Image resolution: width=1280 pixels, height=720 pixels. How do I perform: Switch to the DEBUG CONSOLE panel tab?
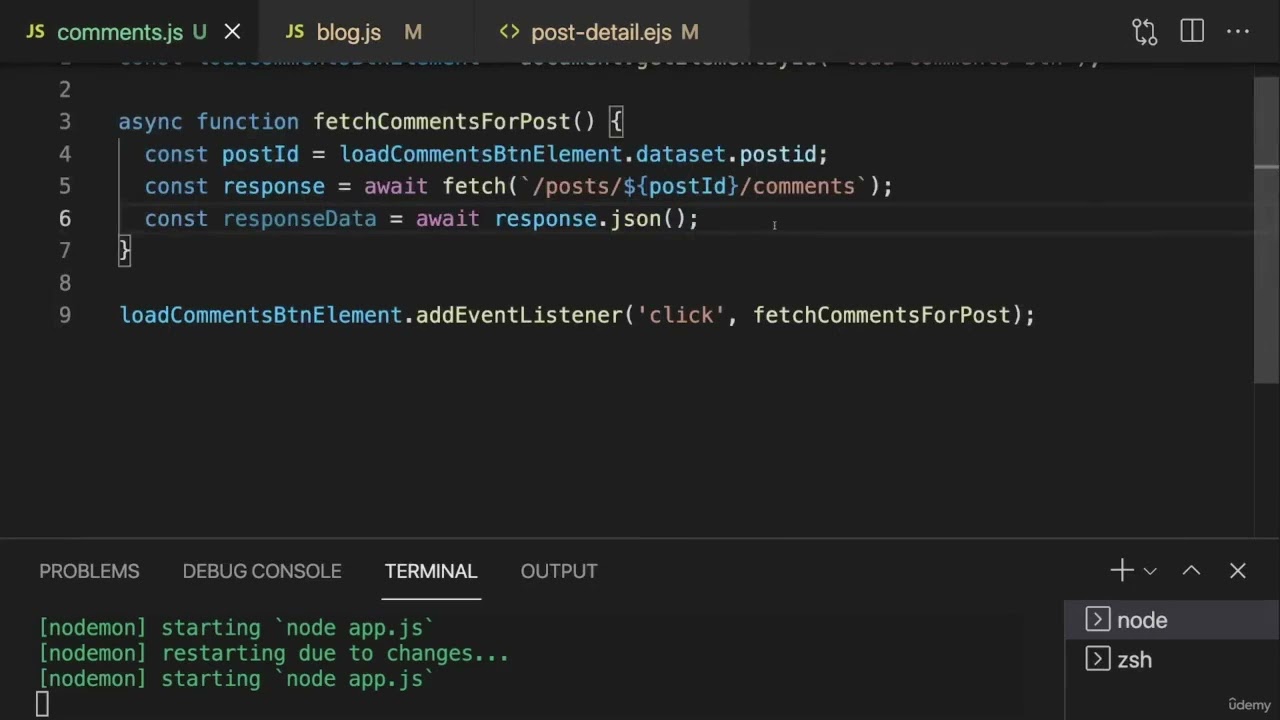tap(262, 571)
